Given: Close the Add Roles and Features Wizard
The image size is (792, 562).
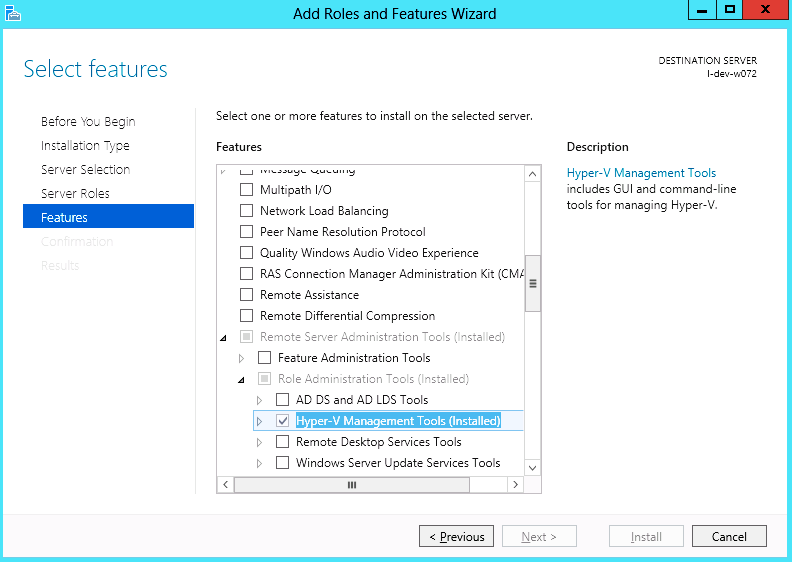Looking at the screenshot, I should [764, 10].
